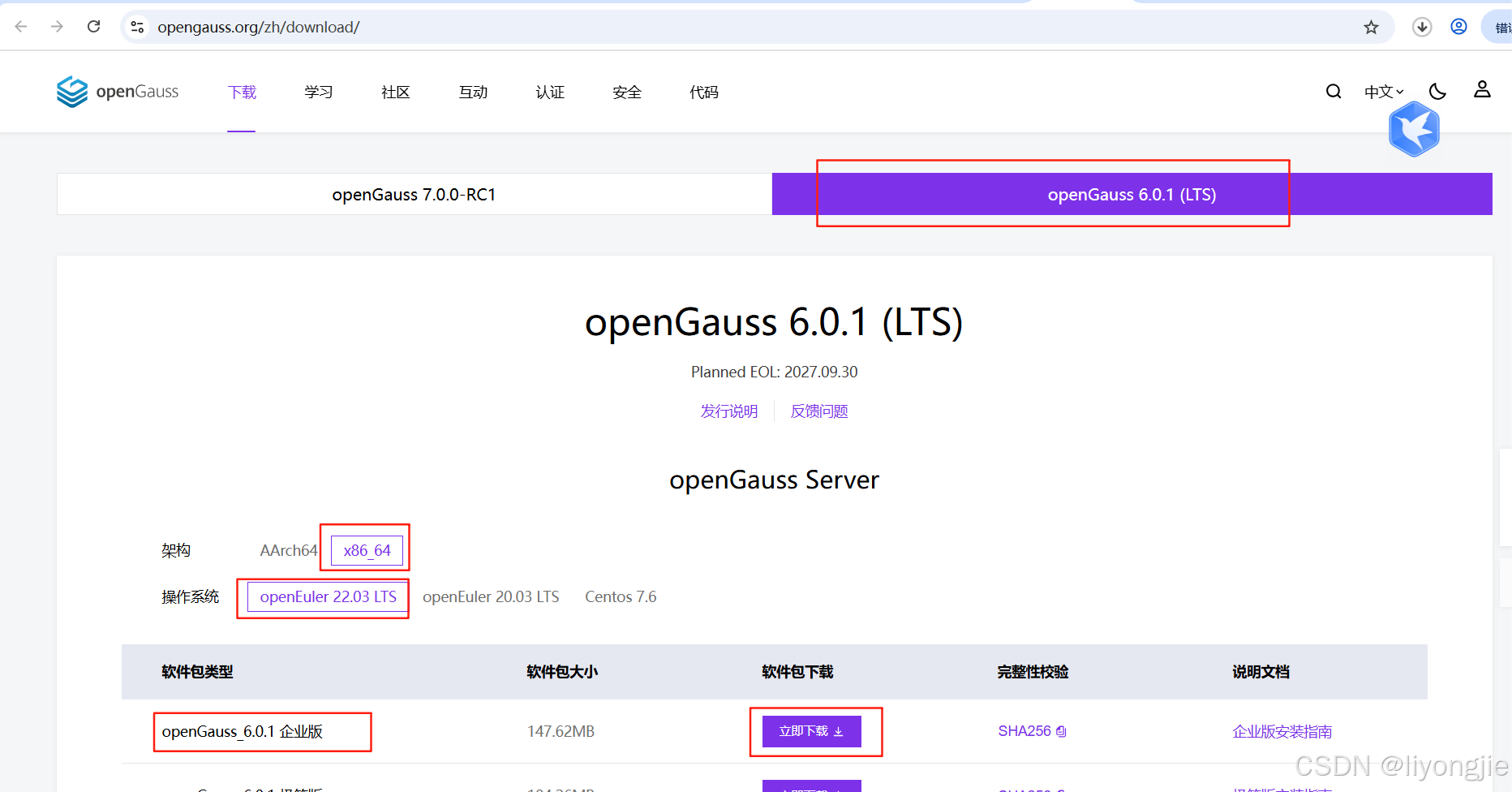This screenshot has width=1512, height=792.
Task: Open the 中文 language dropdown
Action: [x=1384, y=92]
